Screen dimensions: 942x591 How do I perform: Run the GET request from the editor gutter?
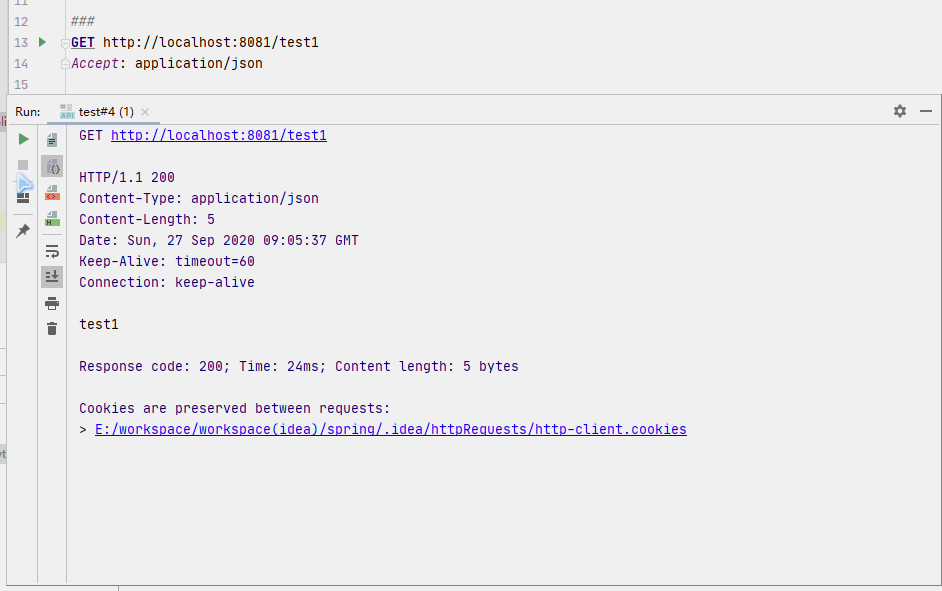(x=42, y=42)
